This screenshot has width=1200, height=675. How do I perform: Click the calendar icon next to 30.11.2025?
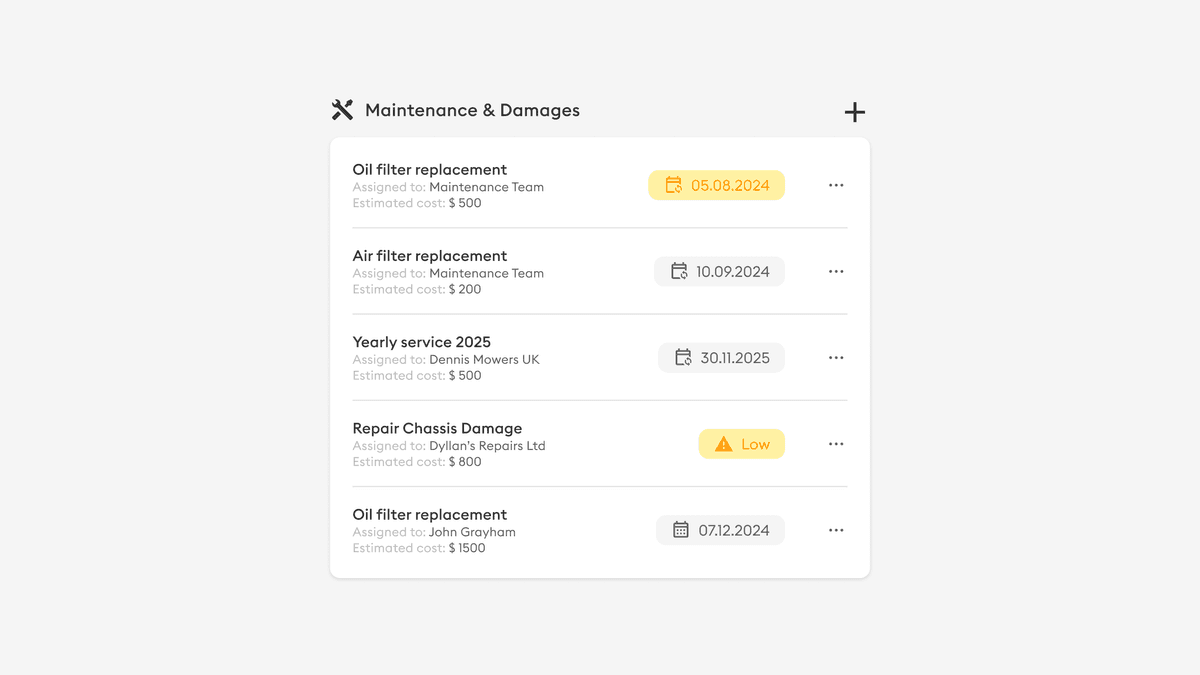click(x=682, y=357)
